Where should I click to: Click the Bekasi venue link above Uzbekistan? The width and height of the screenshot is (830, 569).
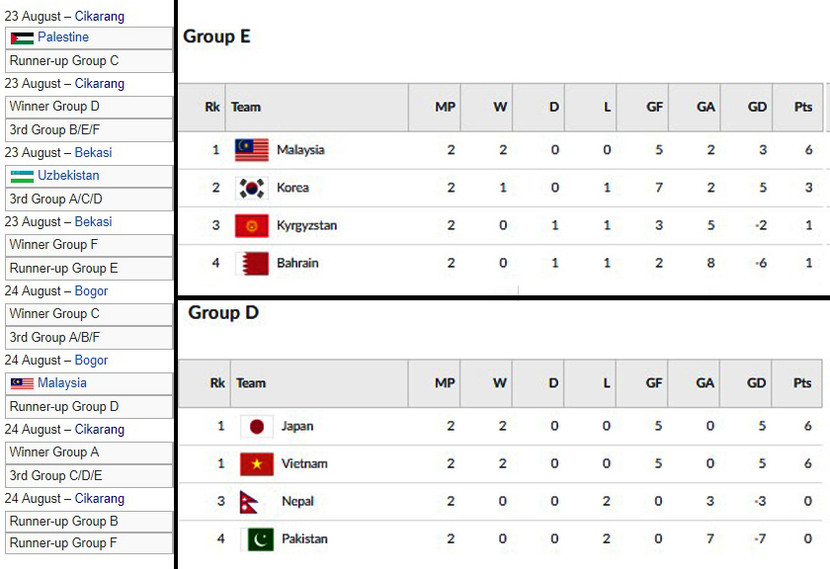coord(93,153)
